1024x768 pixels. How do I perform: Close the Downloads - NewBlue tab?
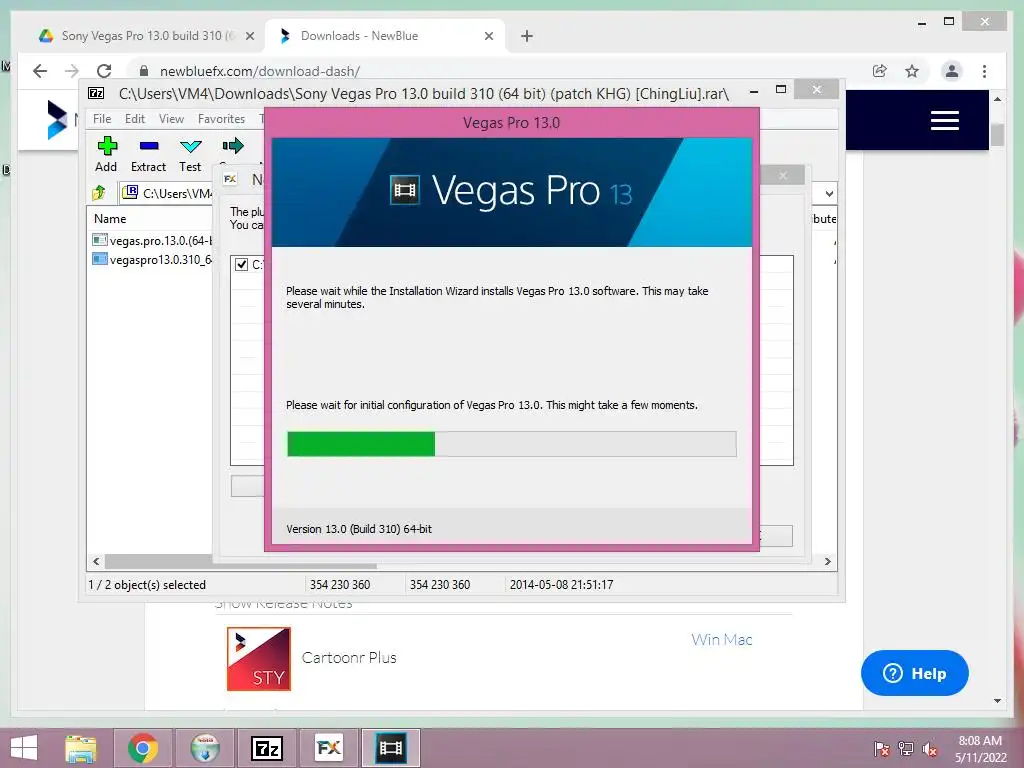[x=488, y=36]
